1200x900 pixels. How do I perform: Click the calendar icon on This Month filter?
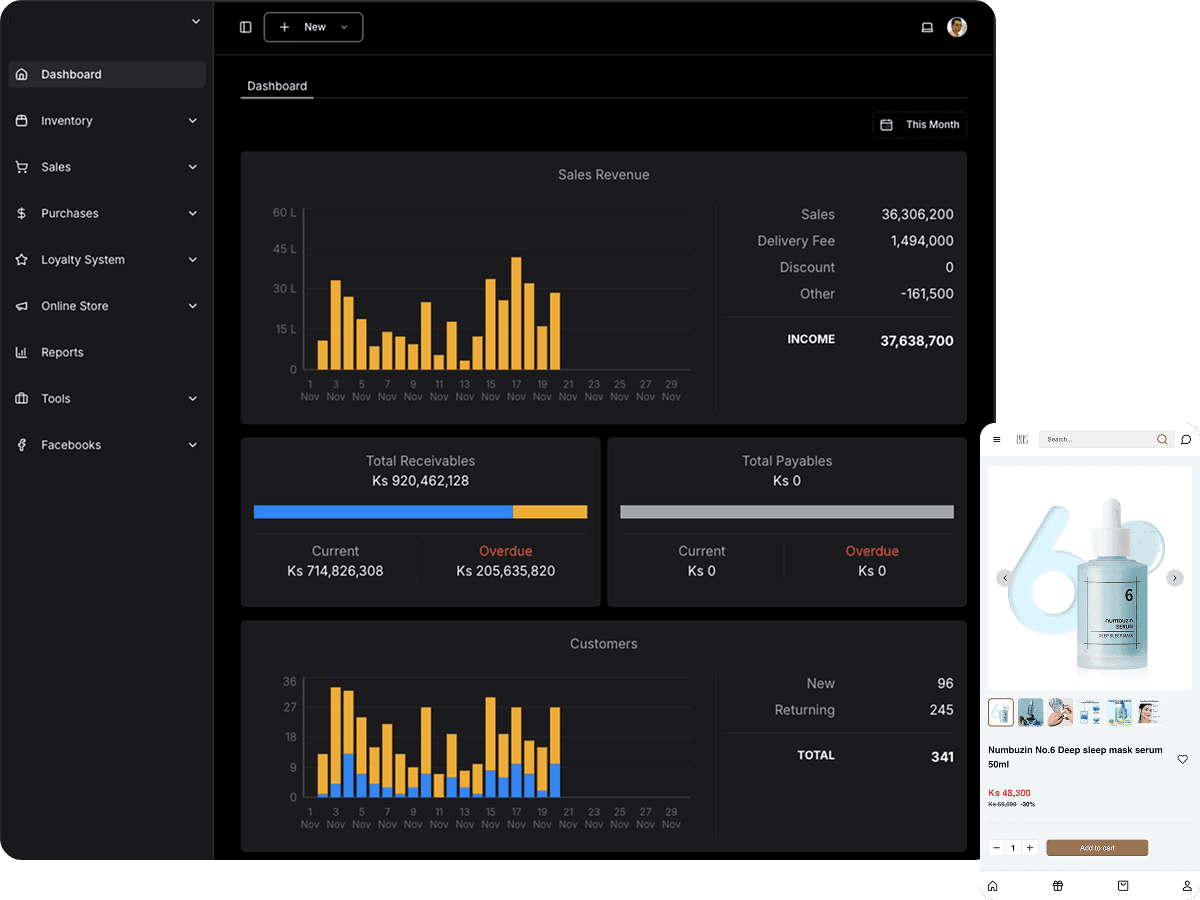886,124
